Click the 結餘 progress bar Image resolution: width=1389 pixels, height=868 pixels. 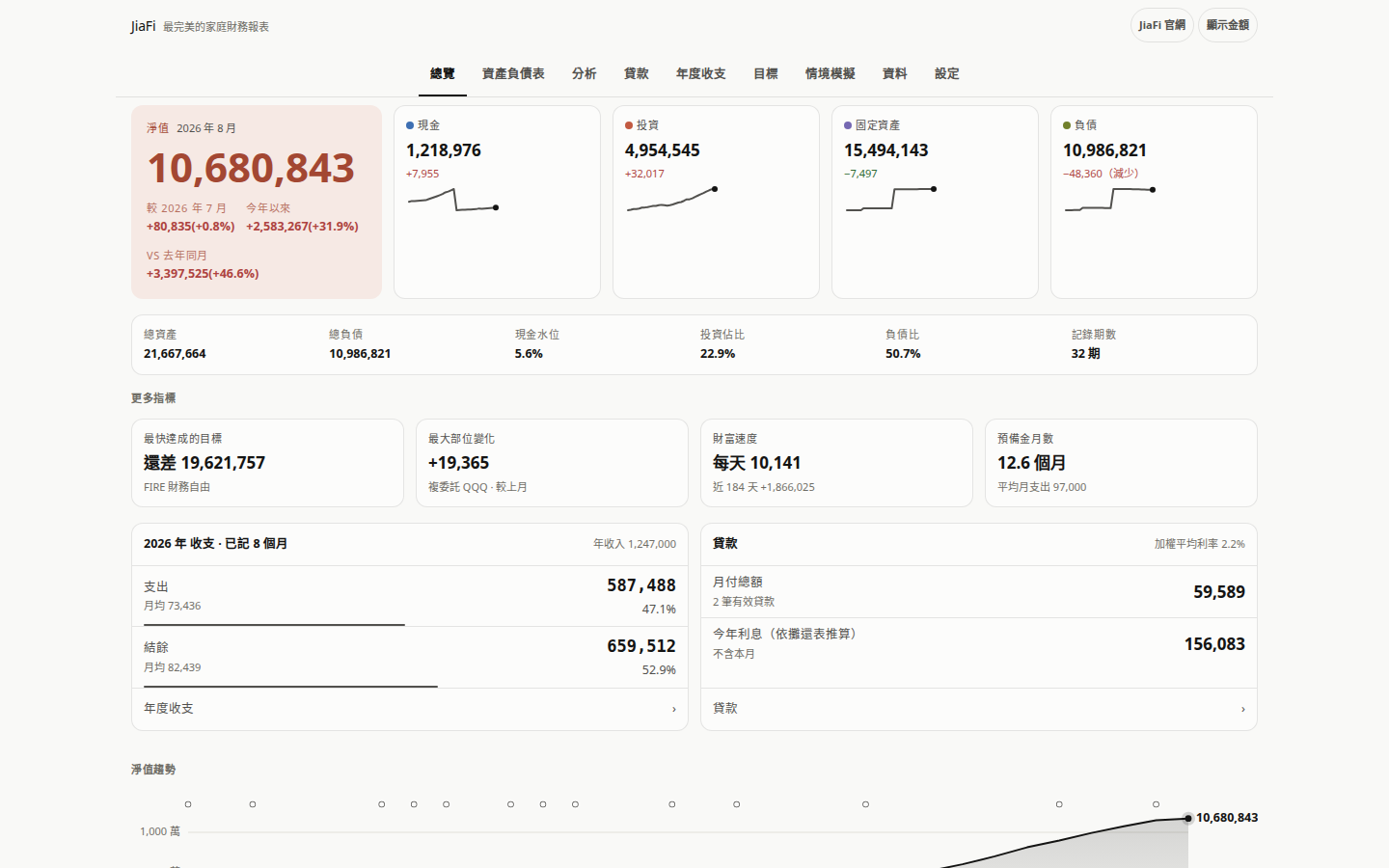click(x=290, y=687)
